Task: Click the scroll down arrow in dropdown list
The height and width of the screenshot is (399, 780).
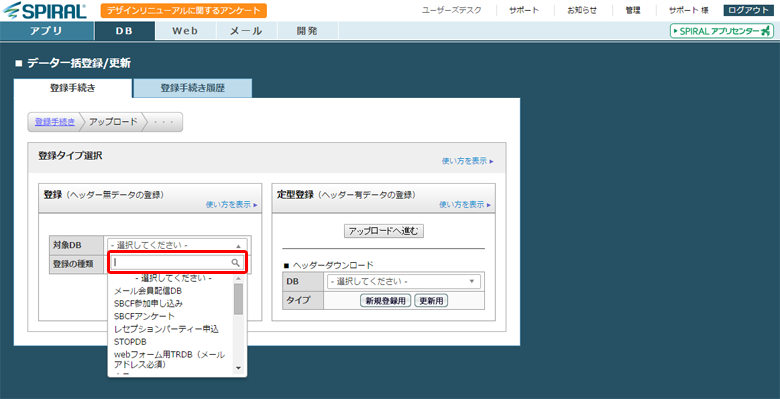Action: click(238, 368)
